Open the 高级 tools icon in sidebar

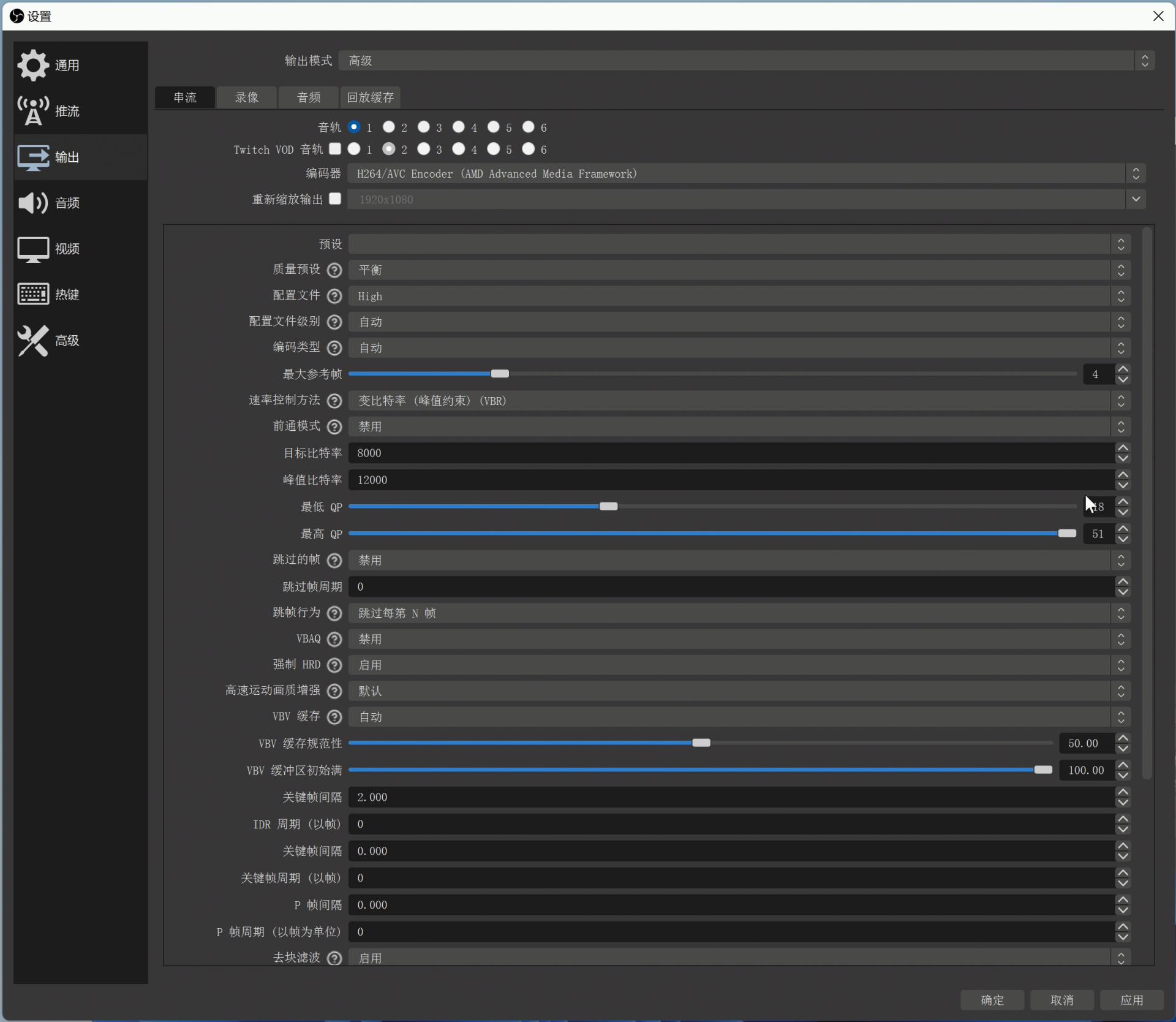point(33,341)
